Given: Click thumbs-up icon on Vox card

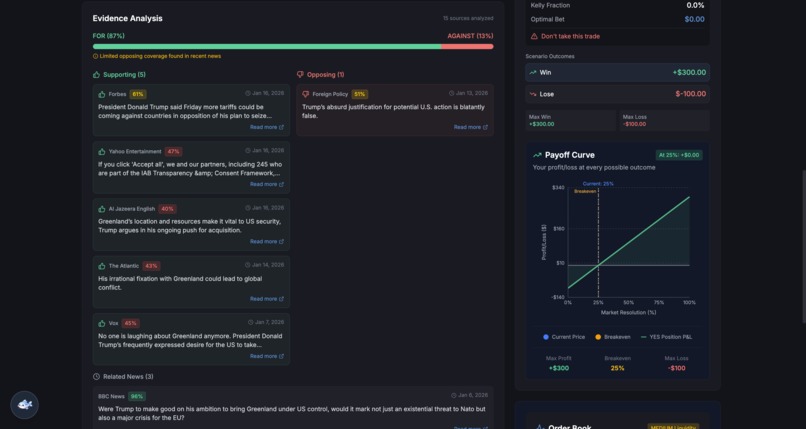Looking at the screenshot, I should coord(102,324).
